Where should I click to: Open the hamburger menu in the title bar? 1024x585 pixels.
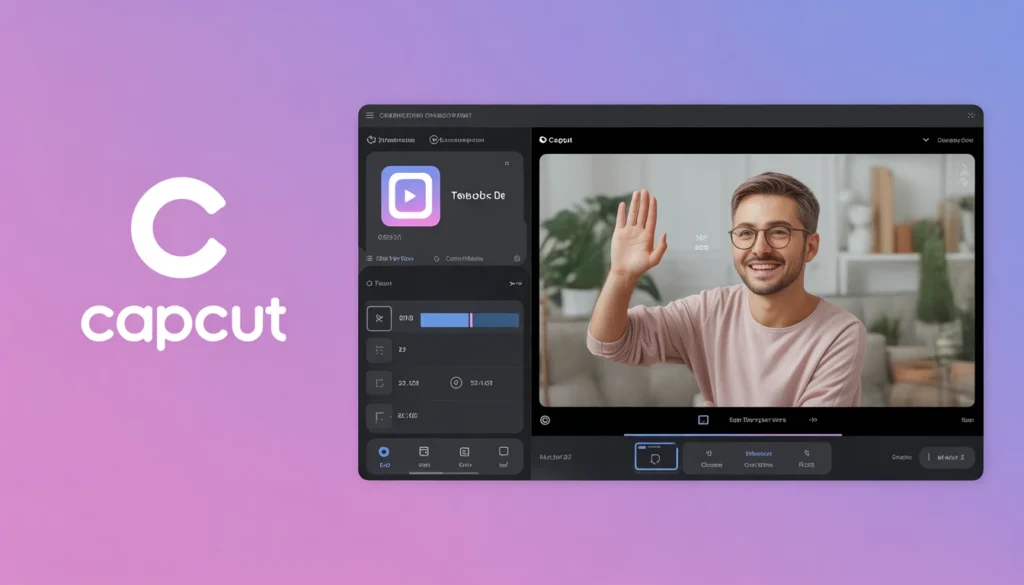(369, 115)
